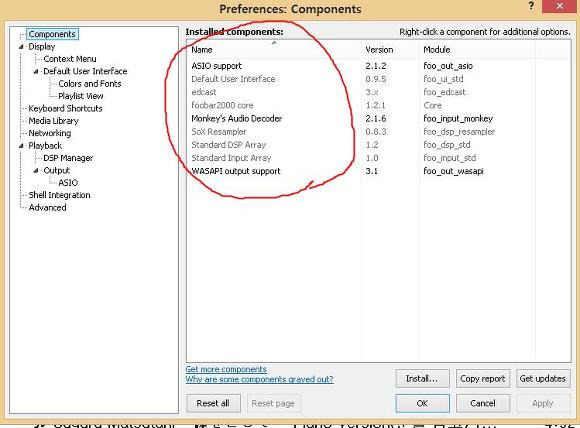Sort components by Name column

click(274, 50)
